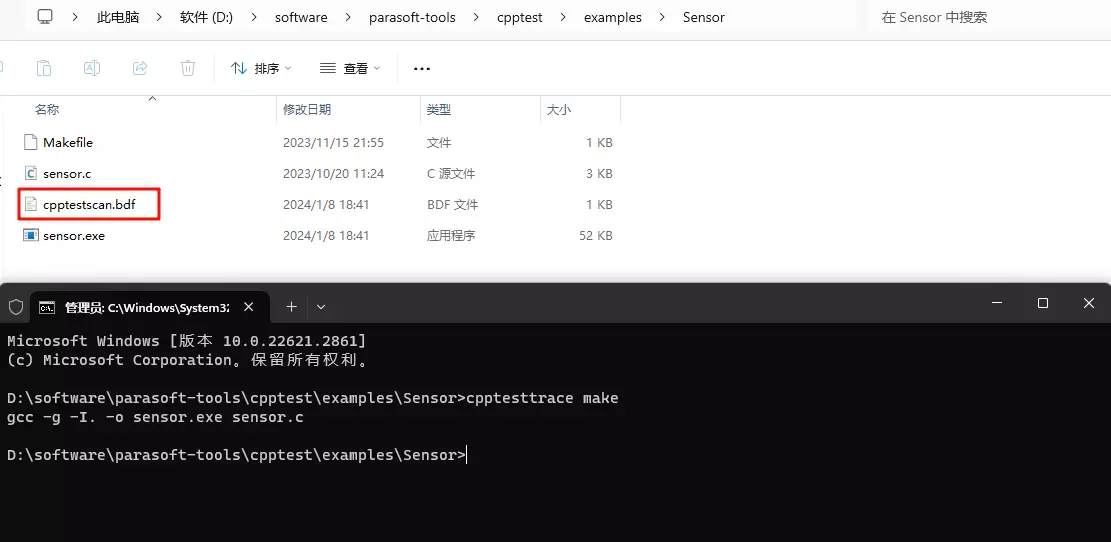Sort files by 名称 column header
Viewport: 1111px width, 542px height.
click(47, 109)
